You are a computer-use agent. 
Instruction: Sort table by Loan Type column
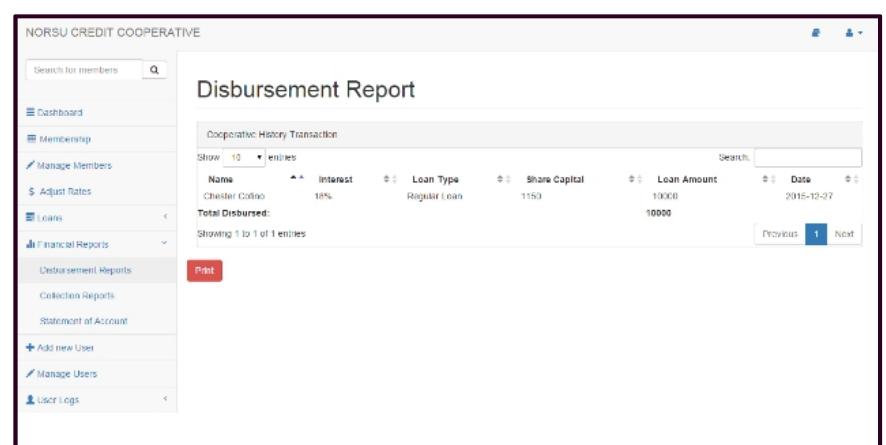[458, 179]
